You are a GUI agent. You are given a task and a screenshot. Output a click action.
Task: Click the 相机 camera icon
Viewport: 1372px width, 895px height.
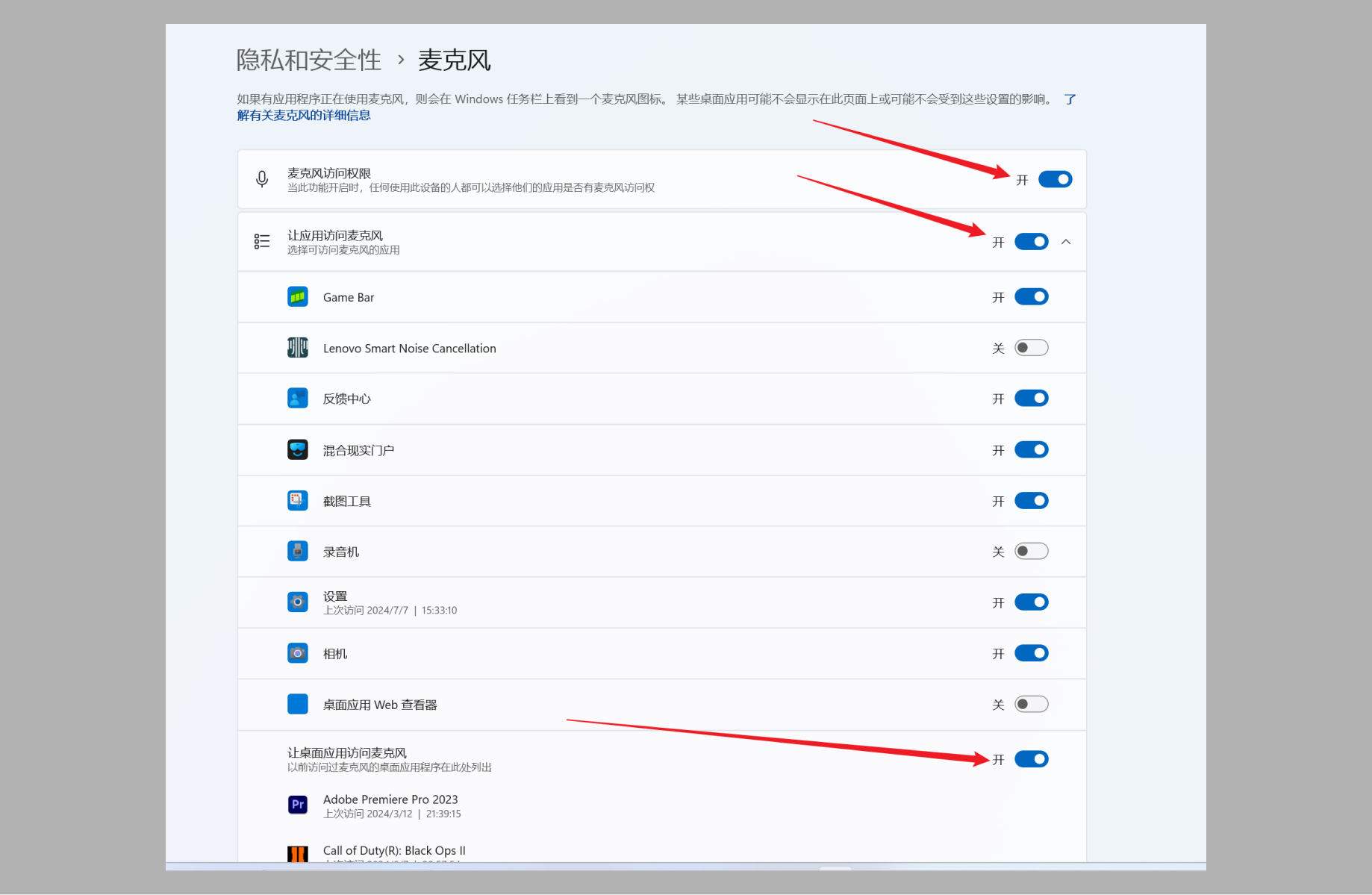[x=297, y=653]
